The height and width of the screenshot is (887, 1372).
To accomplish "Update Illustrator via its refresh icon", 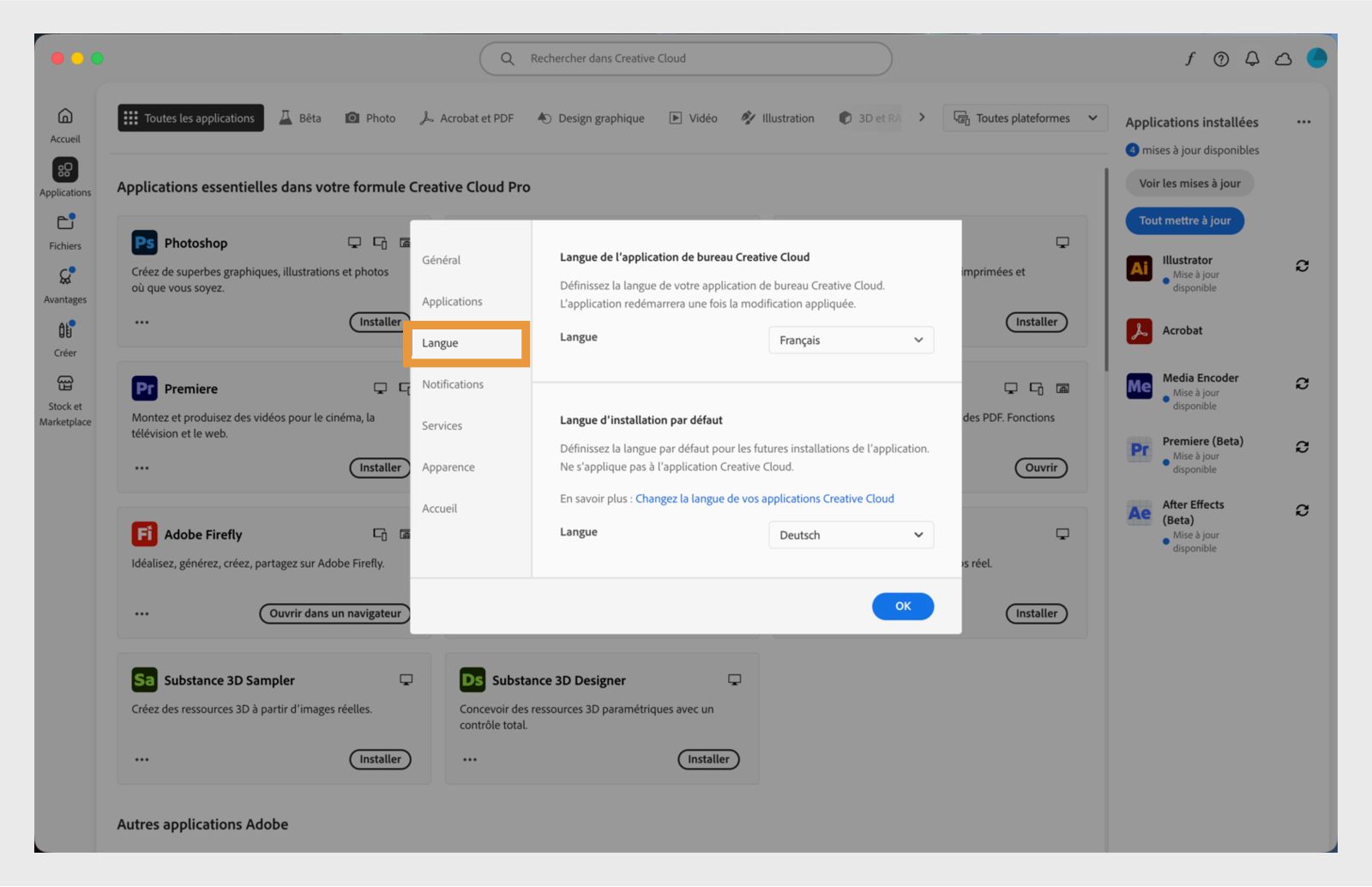I will [1302, 266].
